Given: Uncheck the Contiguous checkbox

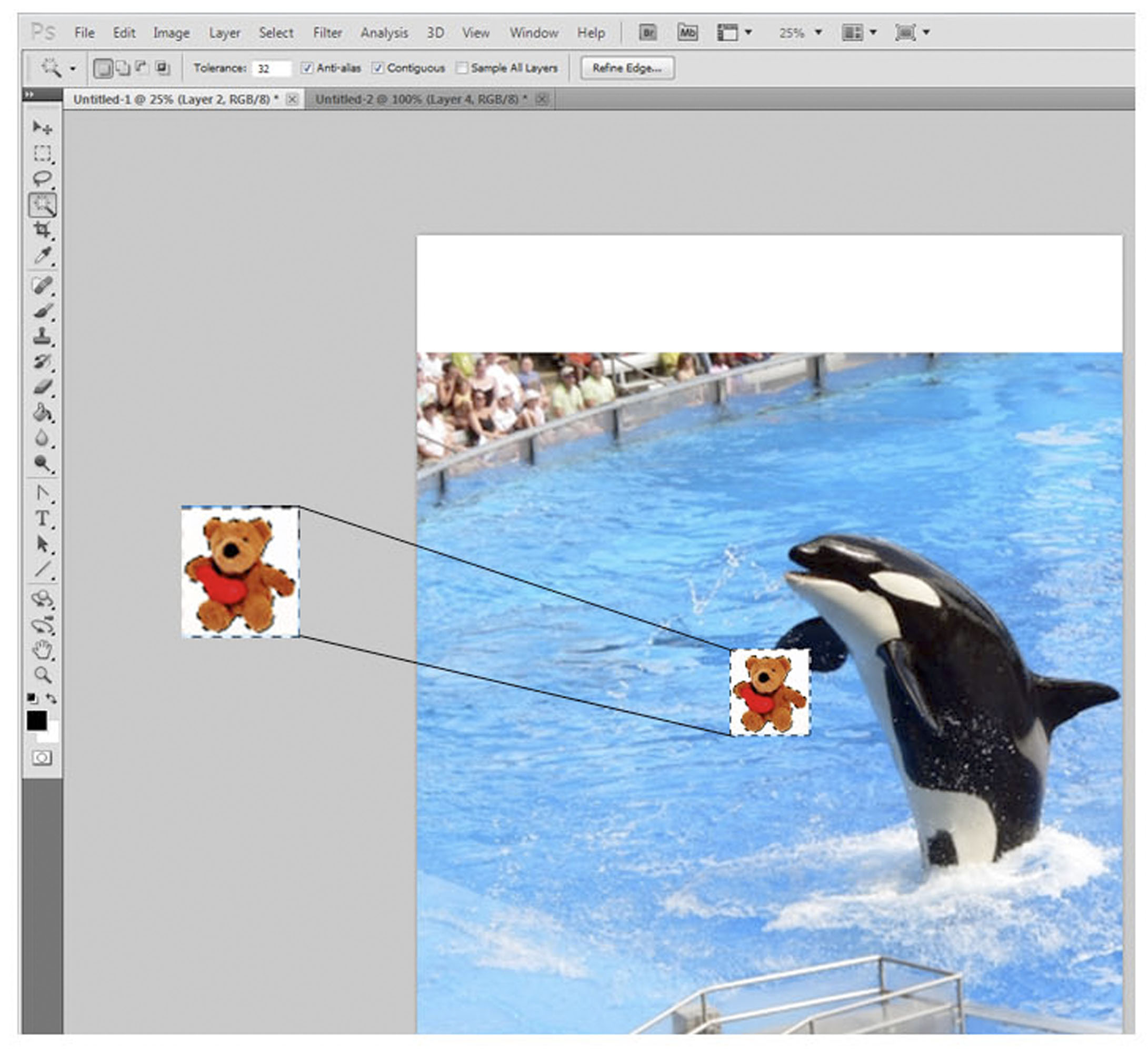Looking at the screenshot, I should tap(377, 68).
